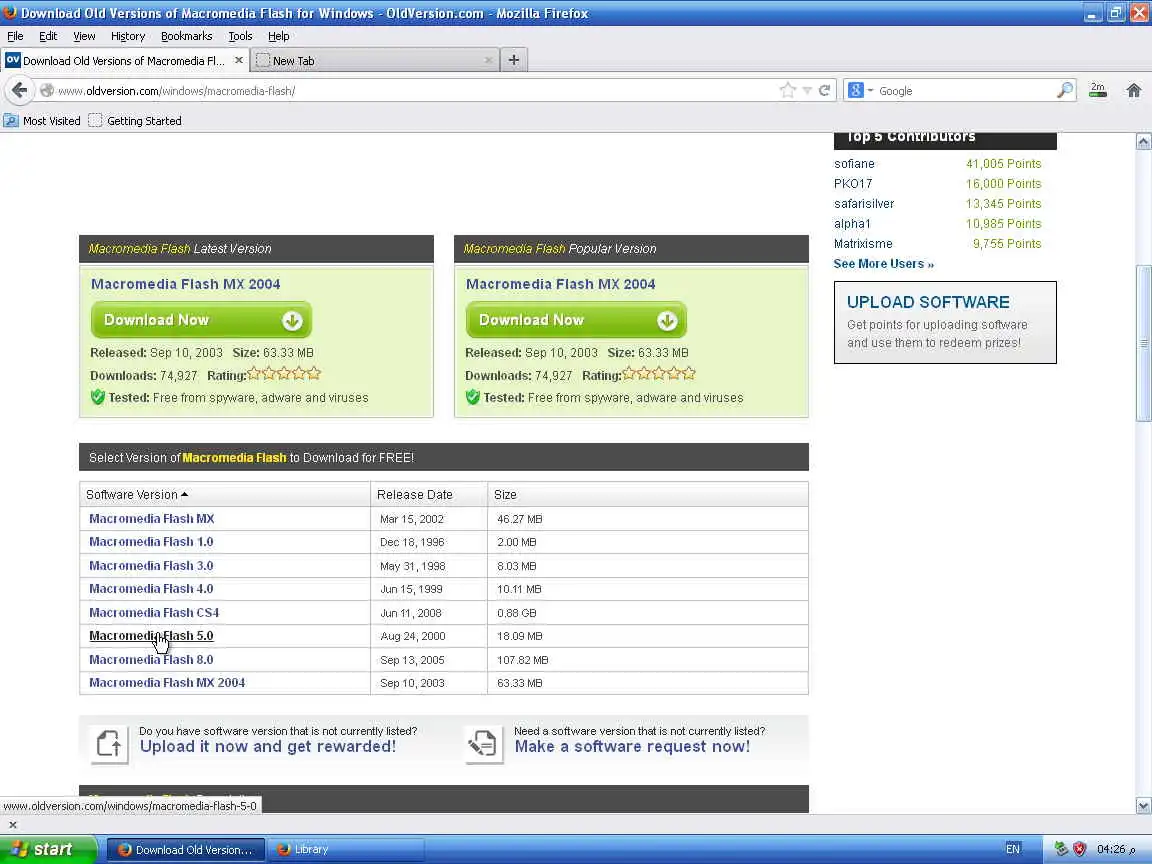Screen dimensions: 1152x864
Task: Open the Firefox home page icon
Action: (x=1134, y=90)
